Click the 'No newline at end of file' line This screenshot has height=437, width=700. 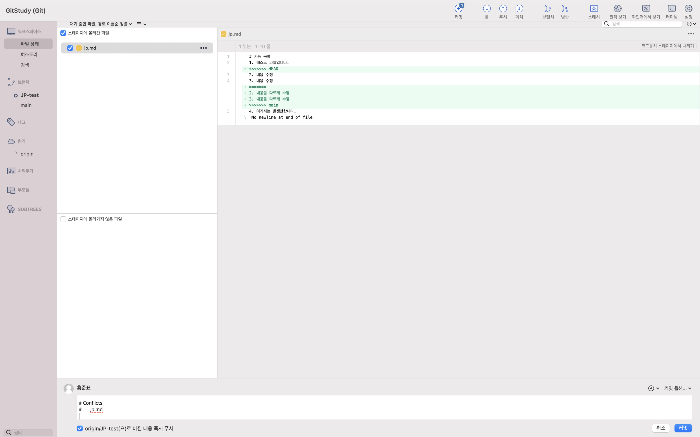click(x=281, y=117)
